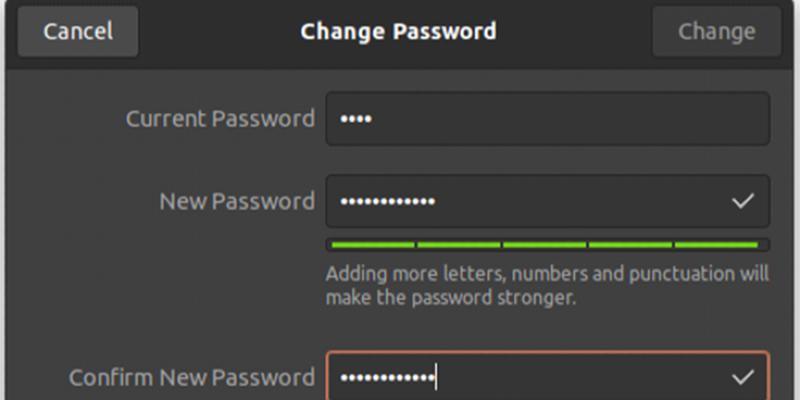Viewport: 800px width, 400px height.
Task: Click the Change Password dialog title
Action: coord(398,32)
